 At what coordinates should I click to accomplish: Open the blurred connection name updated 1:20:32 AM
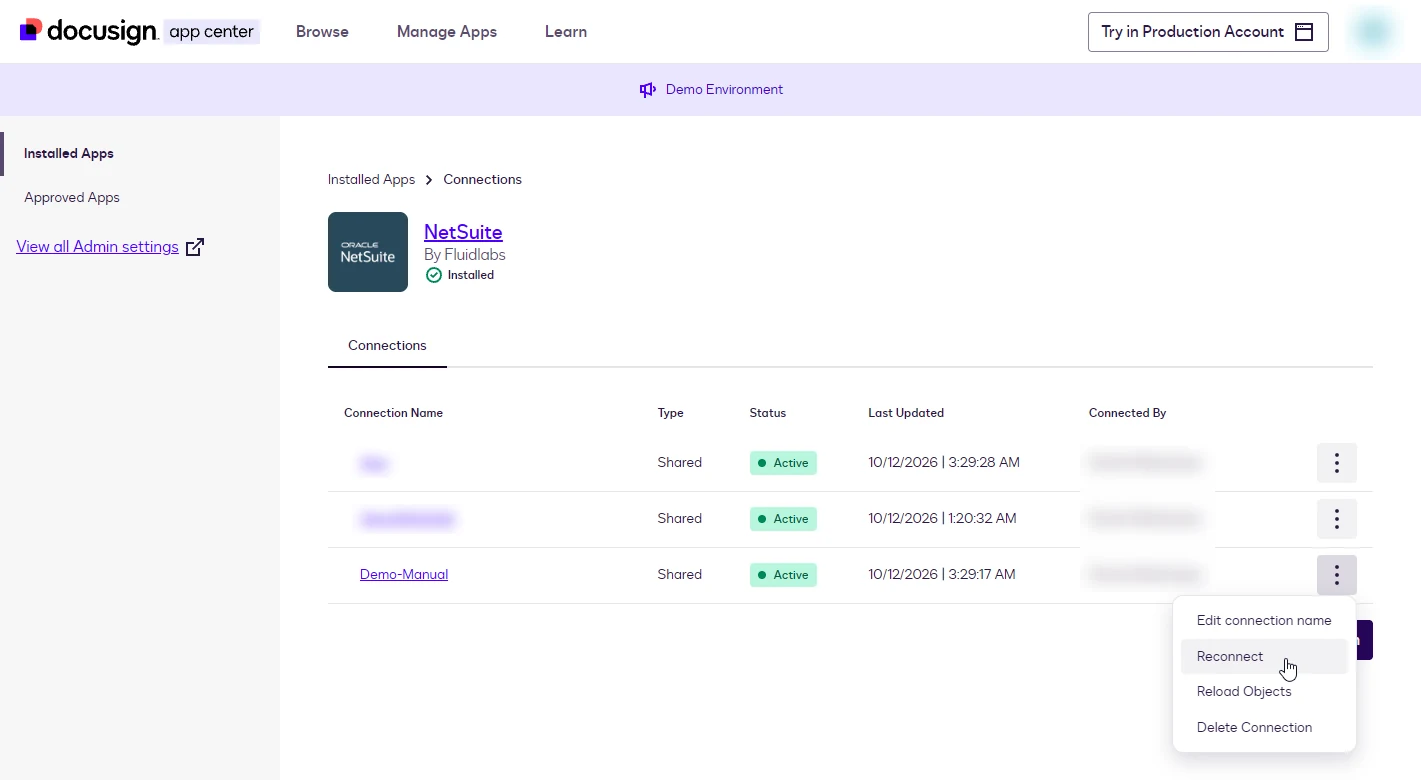407,519
